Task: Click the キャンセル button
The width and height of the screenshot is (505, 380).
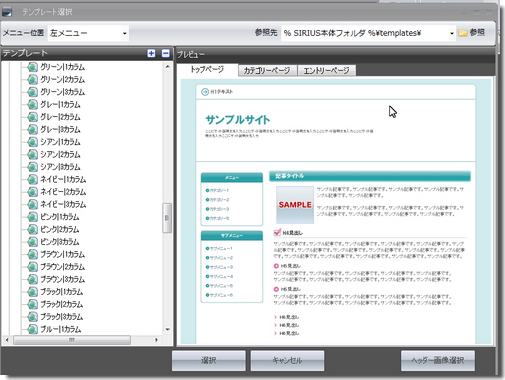Action: point(287,360)
